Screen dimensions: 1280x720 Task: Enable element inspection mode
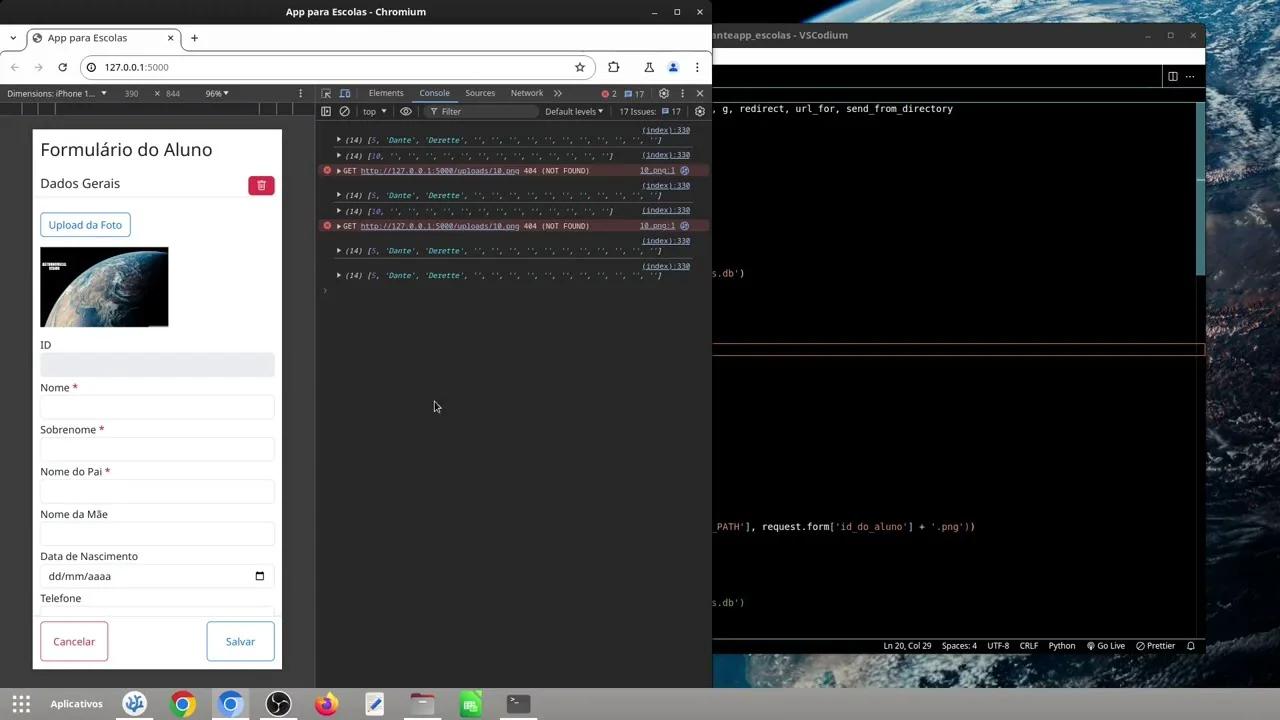coord(326,93)
